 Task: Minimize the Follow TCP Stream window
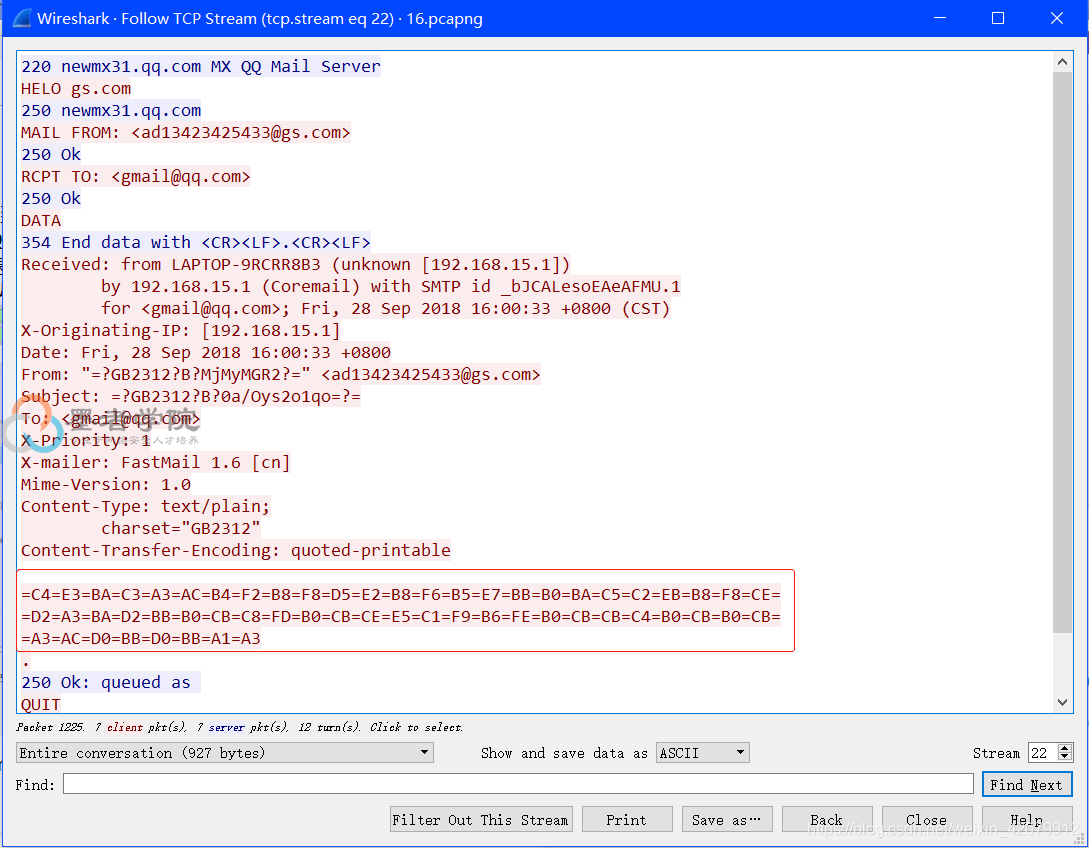point(940,18)
